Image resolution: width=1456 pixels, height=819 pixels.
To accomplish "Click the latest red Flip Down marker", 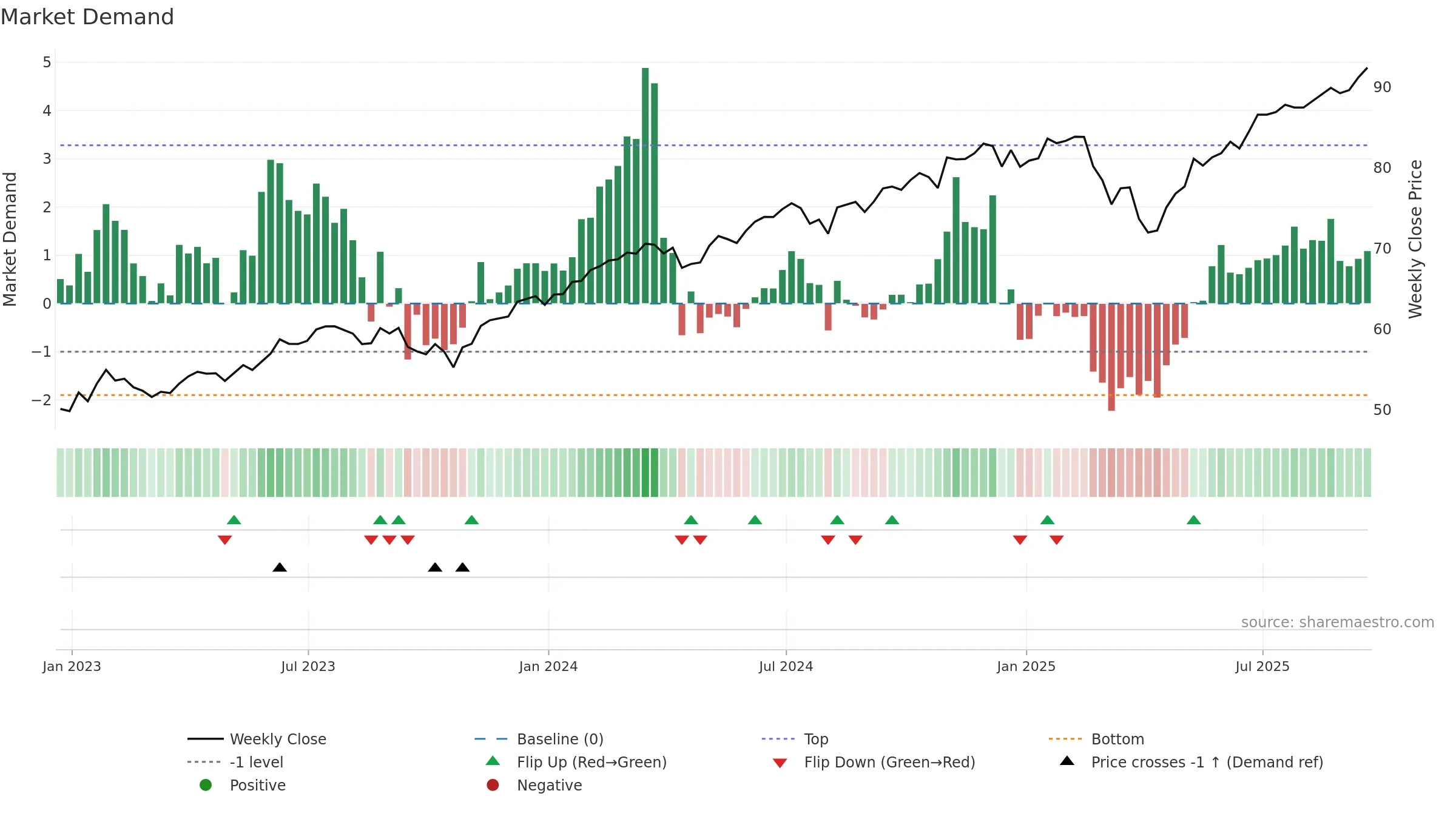I will 1056,540.
